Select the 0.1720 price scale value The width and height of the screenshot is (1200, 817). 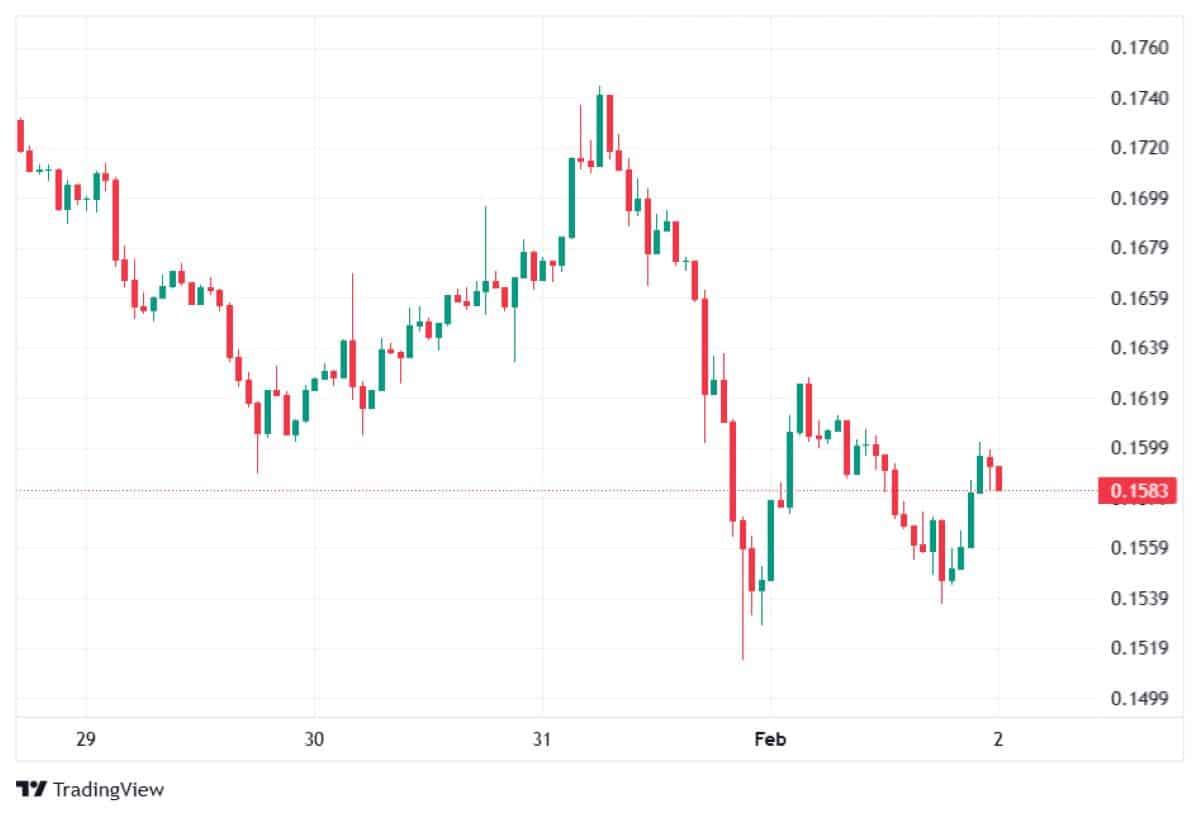(1138, 148)
